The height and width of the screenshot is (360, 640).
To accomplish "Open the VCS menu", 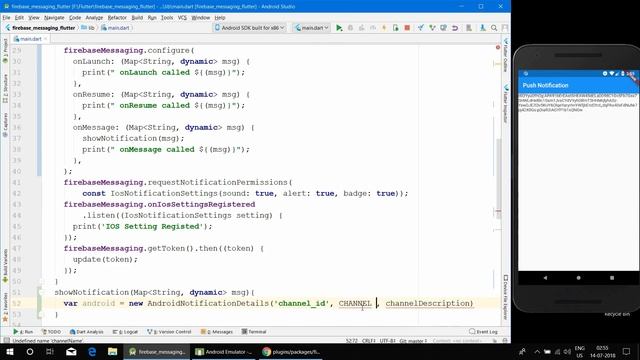I will pyautogui.click(x=182, y=18).
